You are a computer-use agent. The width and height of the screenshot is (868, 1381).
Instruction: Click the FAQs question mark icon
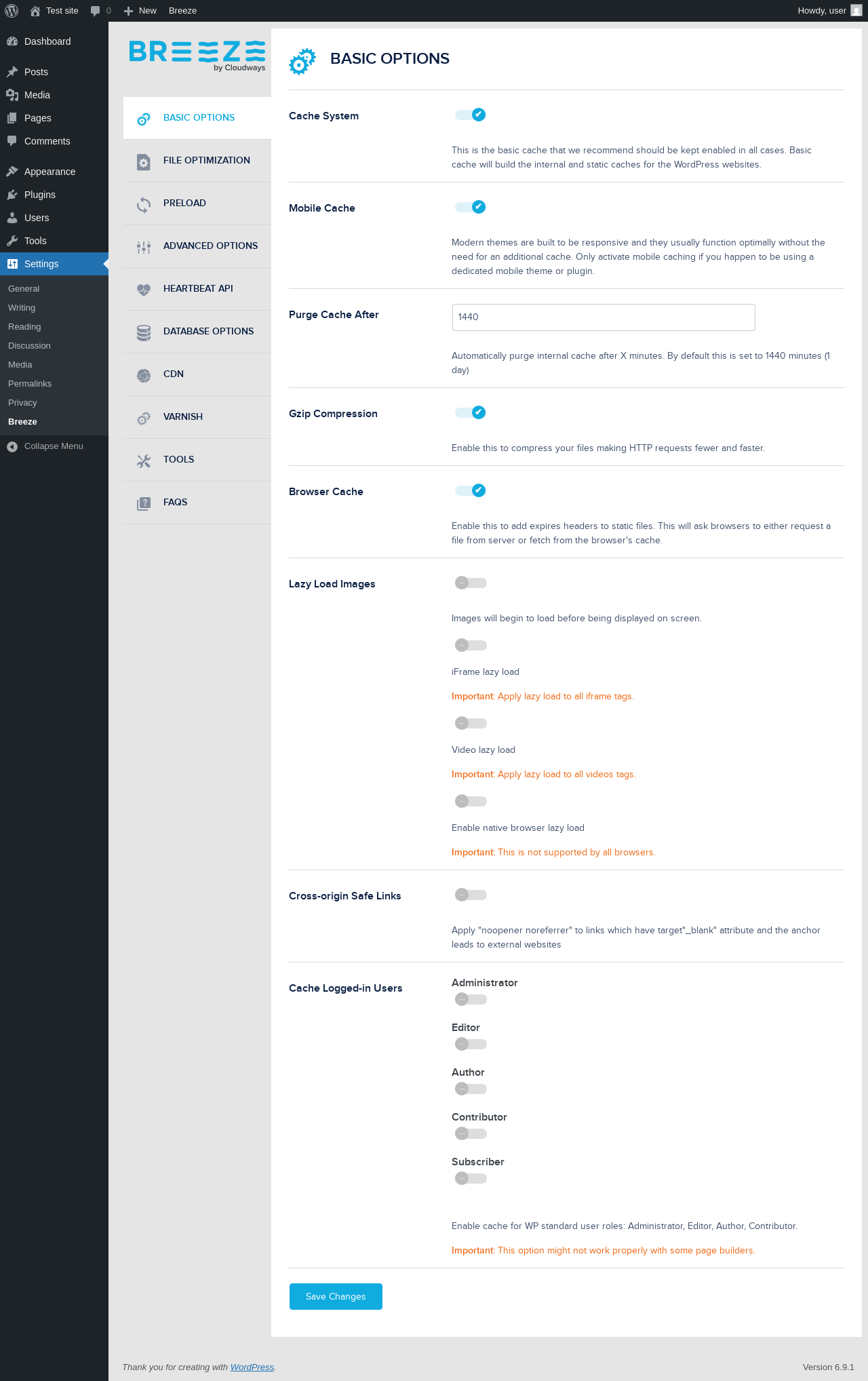click(144, 503)
